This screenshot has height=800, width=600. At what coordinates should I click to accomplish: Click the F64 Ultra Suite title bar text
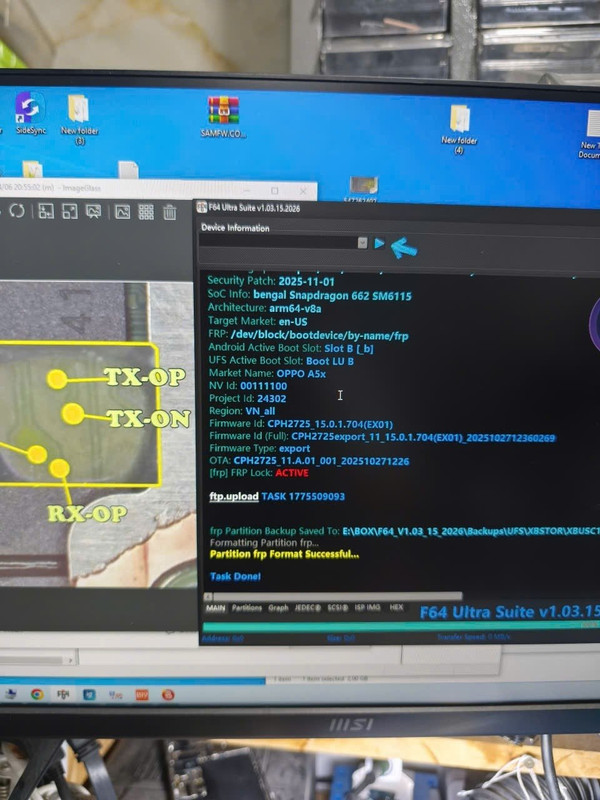pos(254,208)
